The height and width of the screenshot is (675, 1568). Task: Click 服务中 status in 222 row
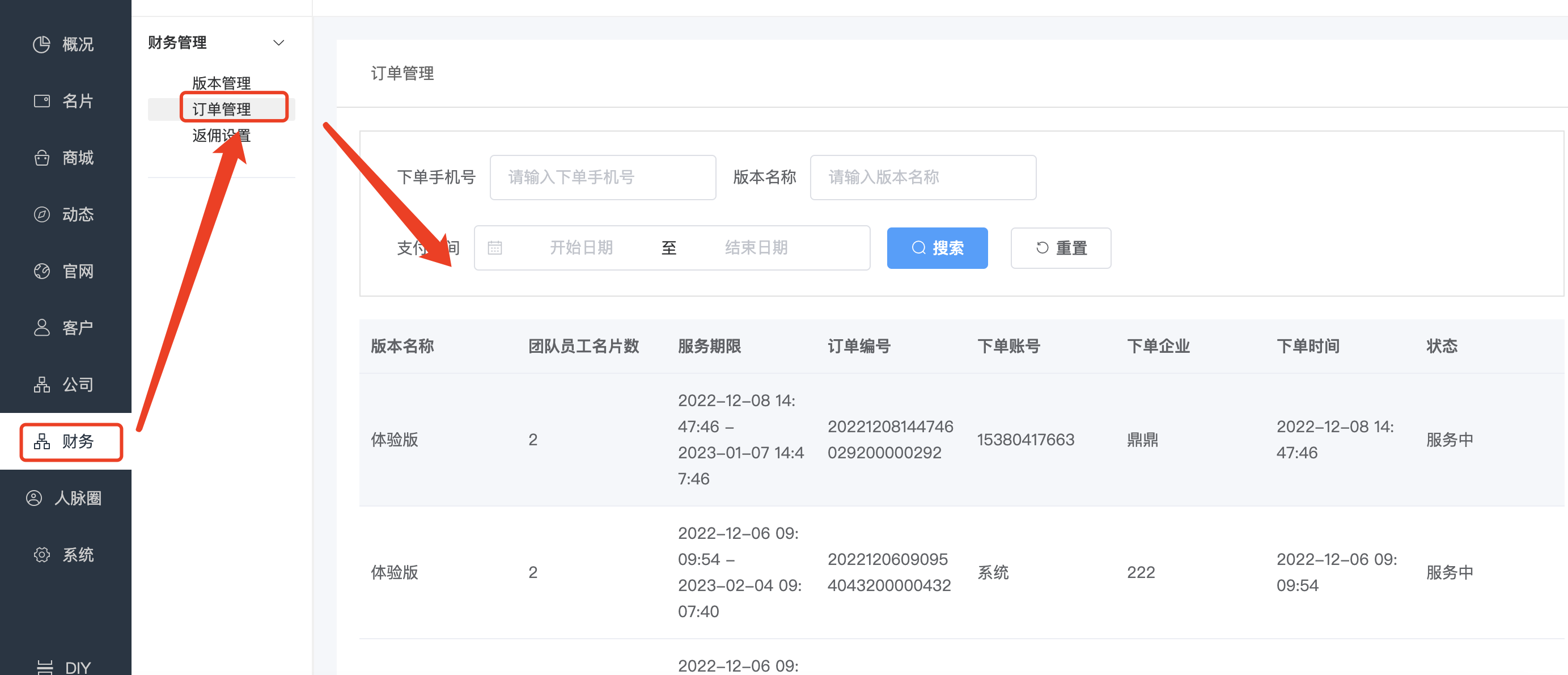(x=1450, y=572)
